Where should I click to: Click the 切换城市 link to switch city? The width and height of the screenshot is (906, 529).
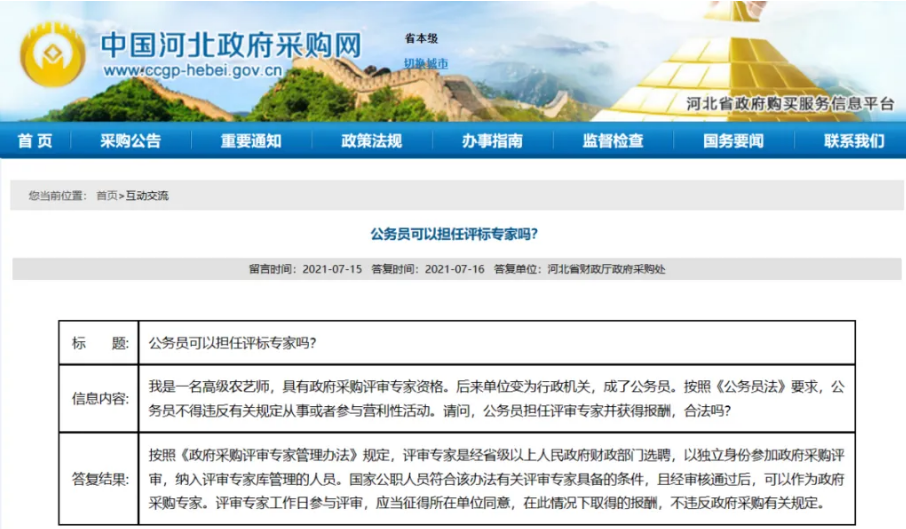coord(425,64)
